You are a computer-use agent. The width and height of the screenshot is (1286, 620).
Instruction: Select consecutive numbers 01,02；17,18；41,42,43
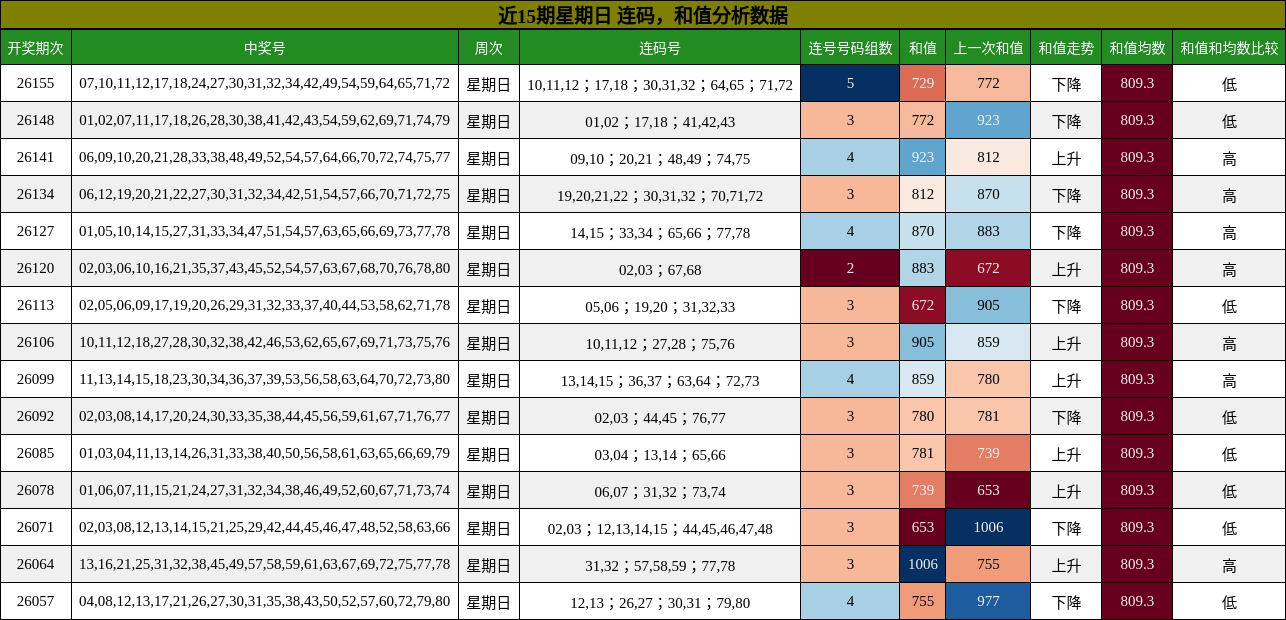click(x=660, y=121)
